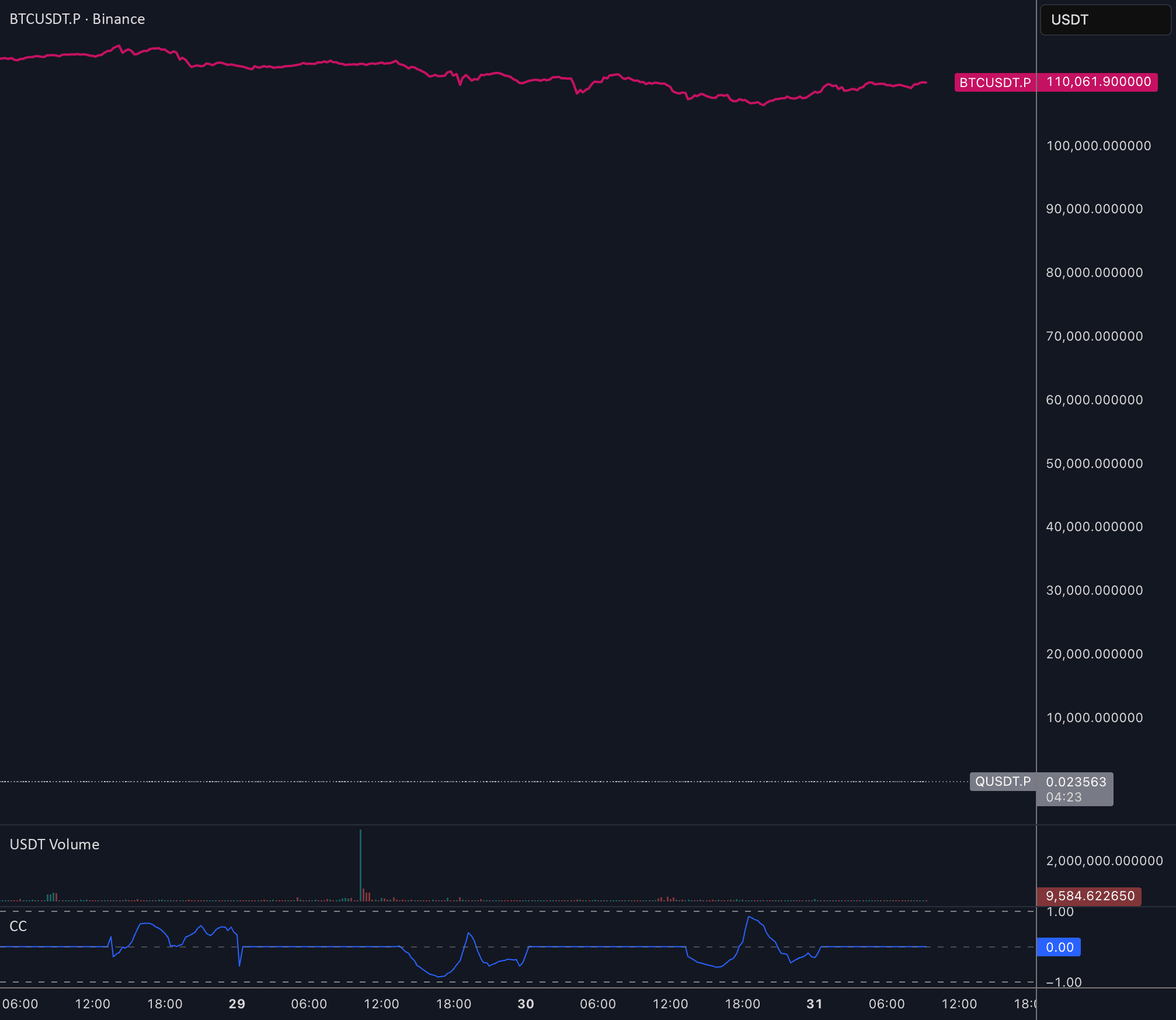Click the tall green volume spike bar
Viewport: 1176px width, 1020px height.
click(360, 865)
